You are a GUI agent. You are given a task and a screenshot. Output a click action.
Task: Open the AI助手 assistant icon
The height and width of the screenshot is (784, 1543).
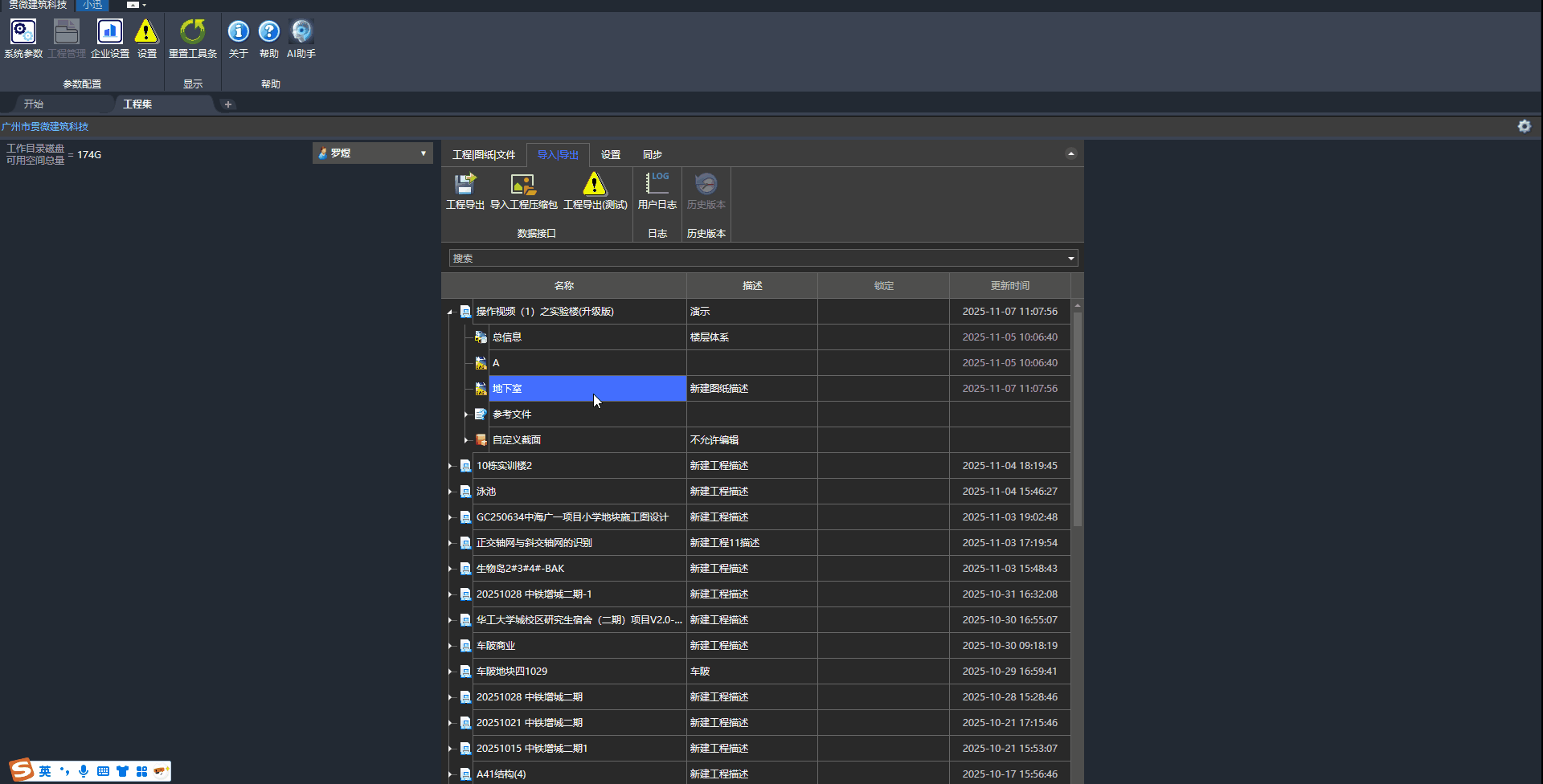coord(301,33)
